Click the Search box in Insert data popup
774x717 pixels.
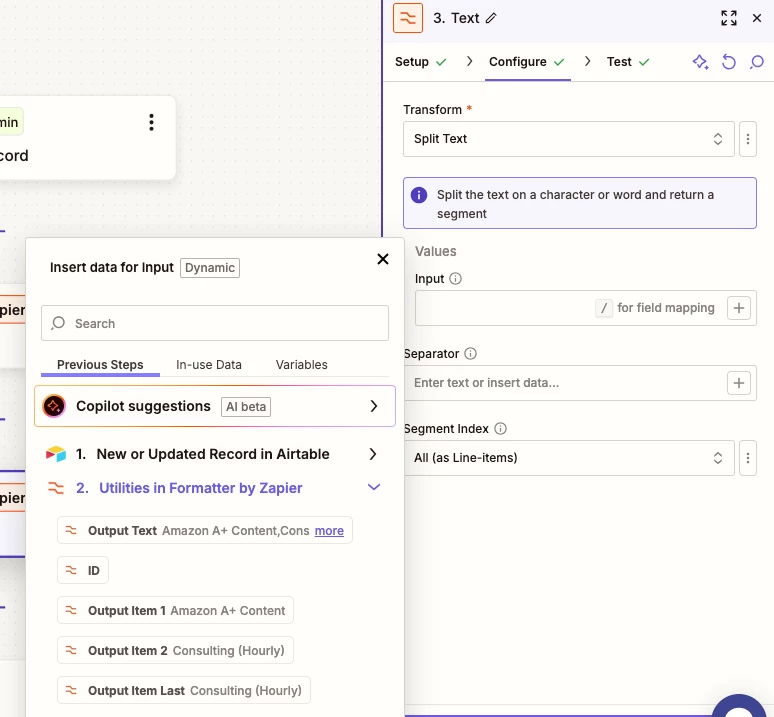click(x=215, y=323)
